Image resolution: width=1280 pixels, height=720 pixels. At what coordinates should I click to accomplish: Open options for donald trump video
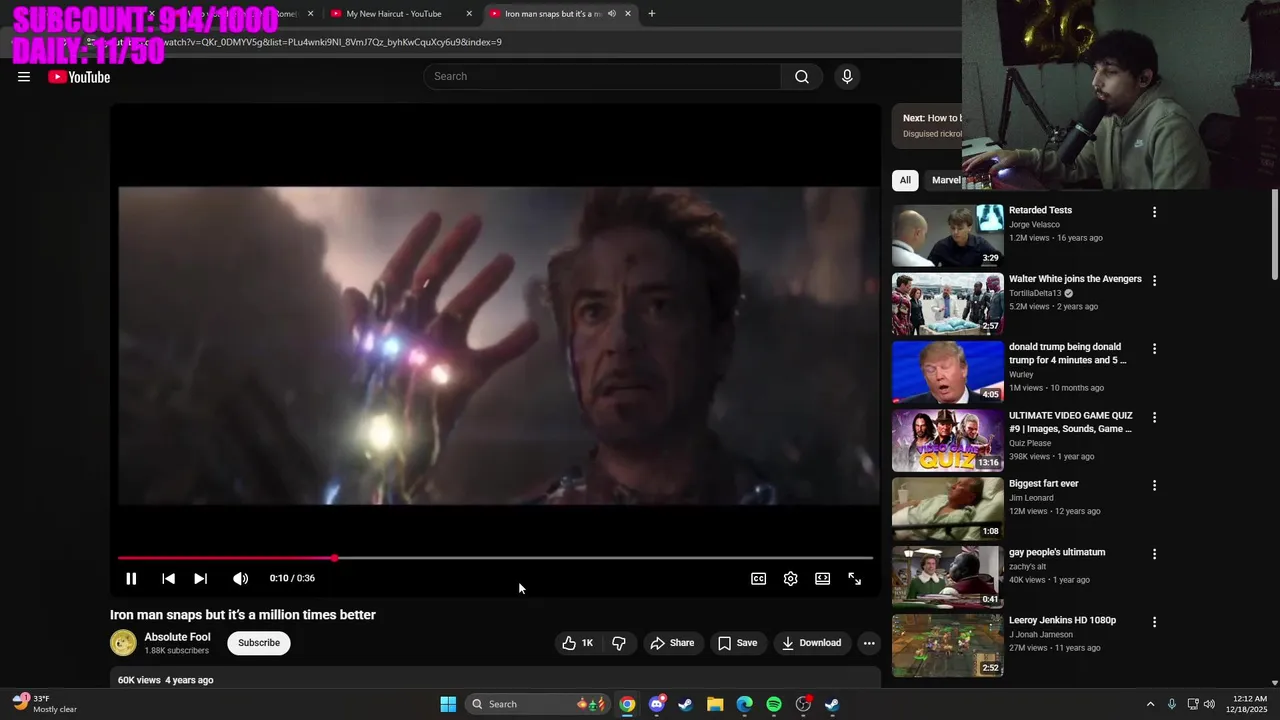click(x=1154, y=349)
